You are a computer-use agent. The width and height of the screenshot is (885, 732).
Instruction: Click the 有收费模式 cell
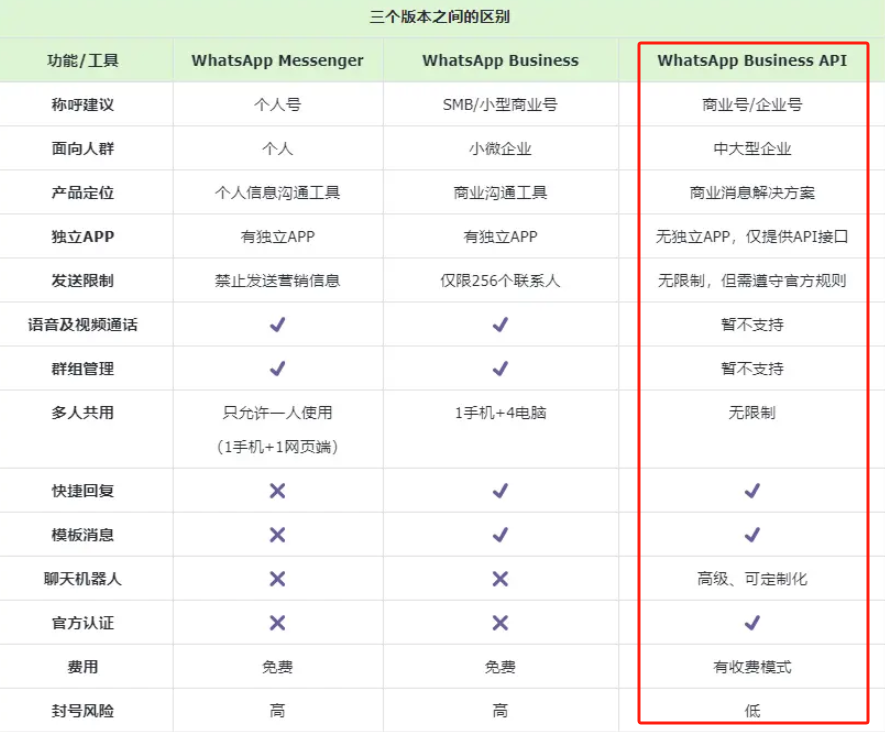(752, 667)
